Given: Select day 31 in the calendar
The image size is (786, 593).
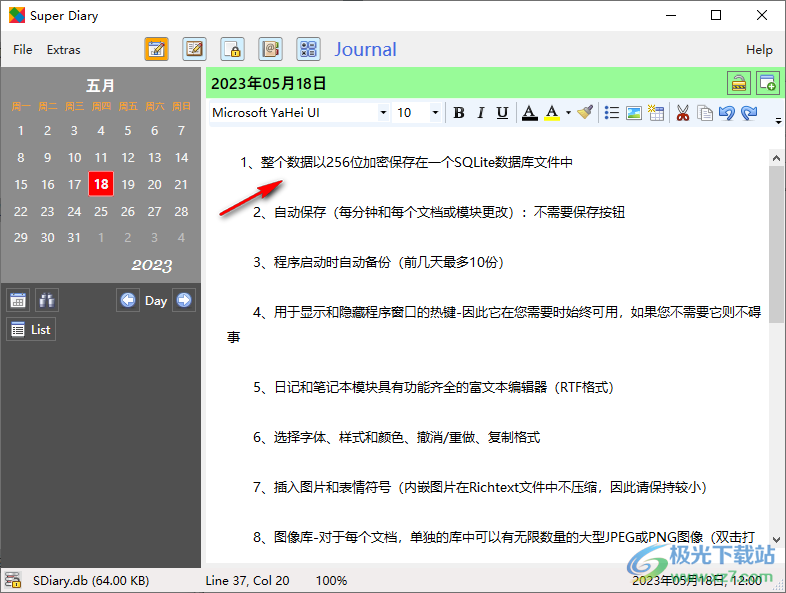Looking at the screenshot, I should [74, 238].
